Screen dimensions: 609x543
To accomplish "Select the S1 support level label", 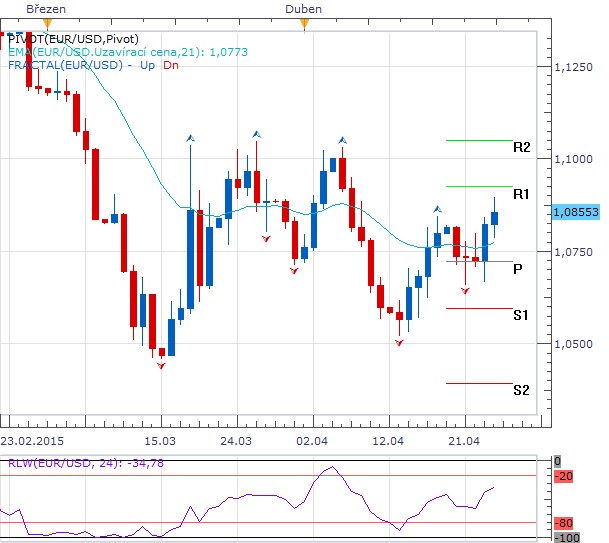I will (x=521, y=315).
